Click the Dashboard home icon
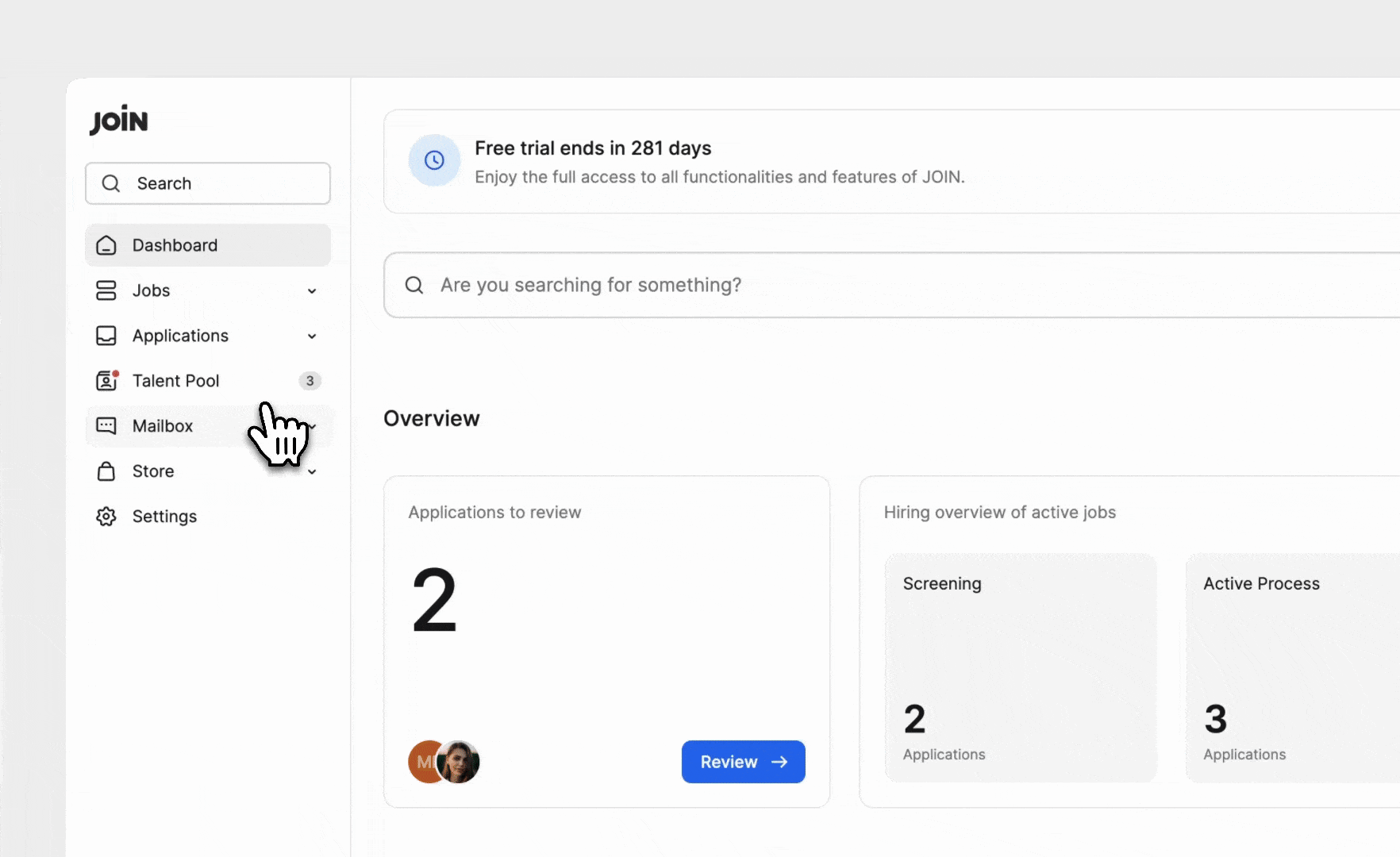The height and width of the screenshot is (857, 1400). pyautogui.click(x=106, y=246)
